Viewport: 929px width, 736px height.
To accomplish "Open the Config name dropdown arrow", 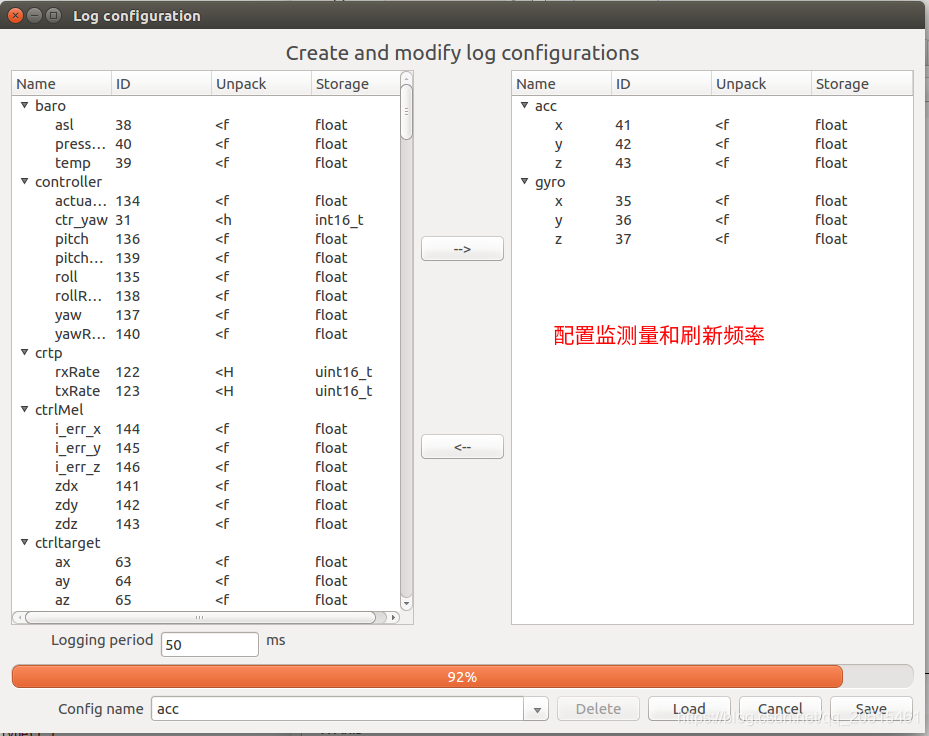I will [x=537, y=709].
